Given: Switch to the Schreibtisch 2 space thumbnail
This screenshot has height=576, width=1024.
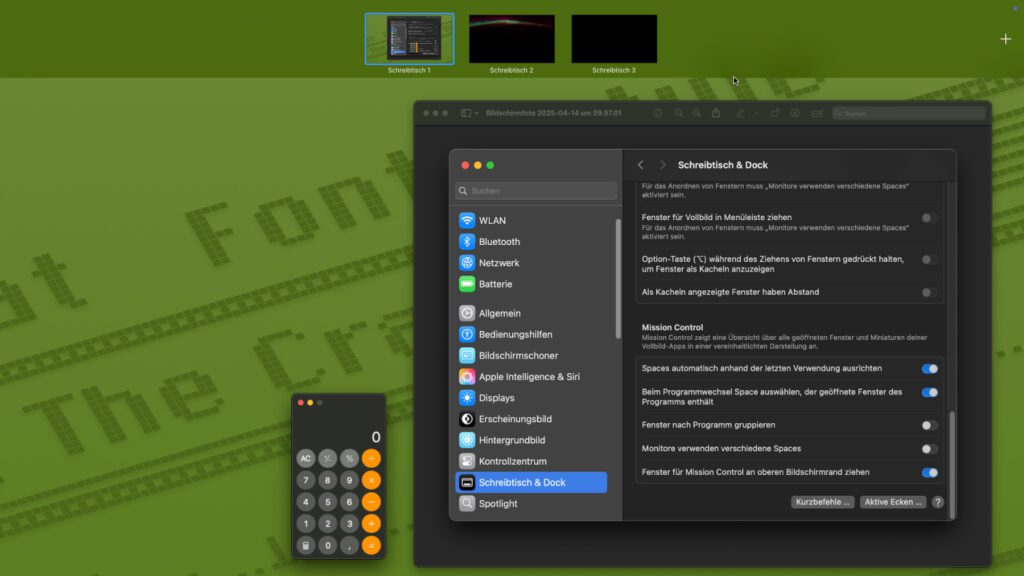Looking at the screenshot, I should [511, 38].
